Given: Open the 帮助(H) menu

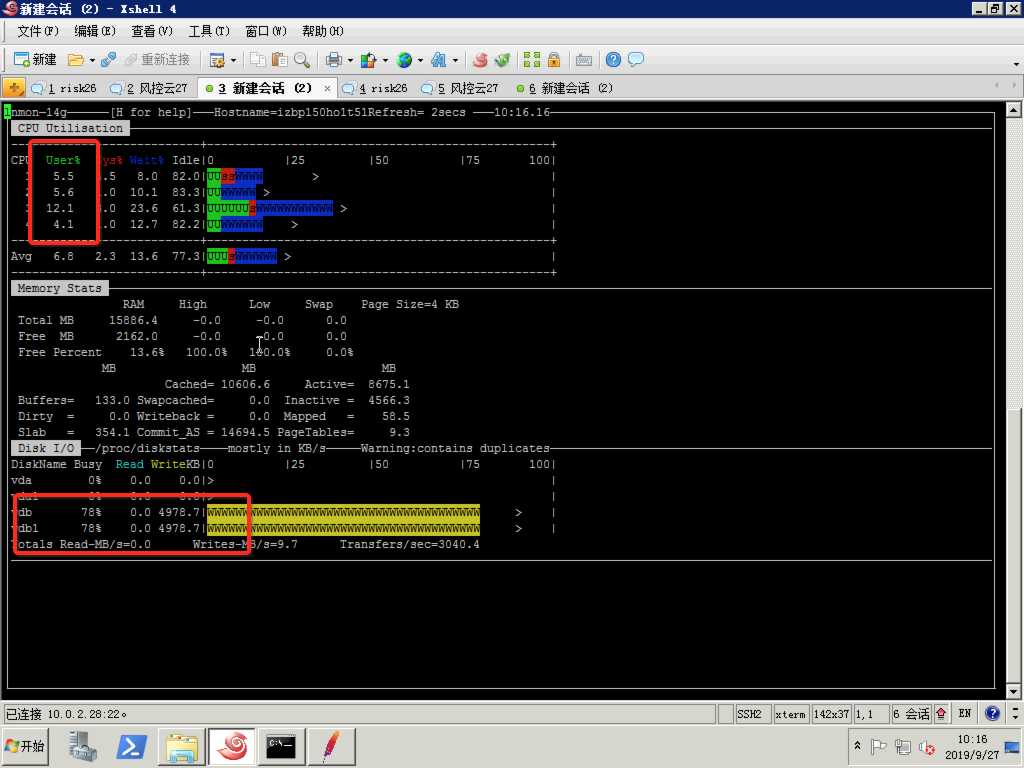Looking at the screenshot, I should pyautogui.click(x=323, y=31).
